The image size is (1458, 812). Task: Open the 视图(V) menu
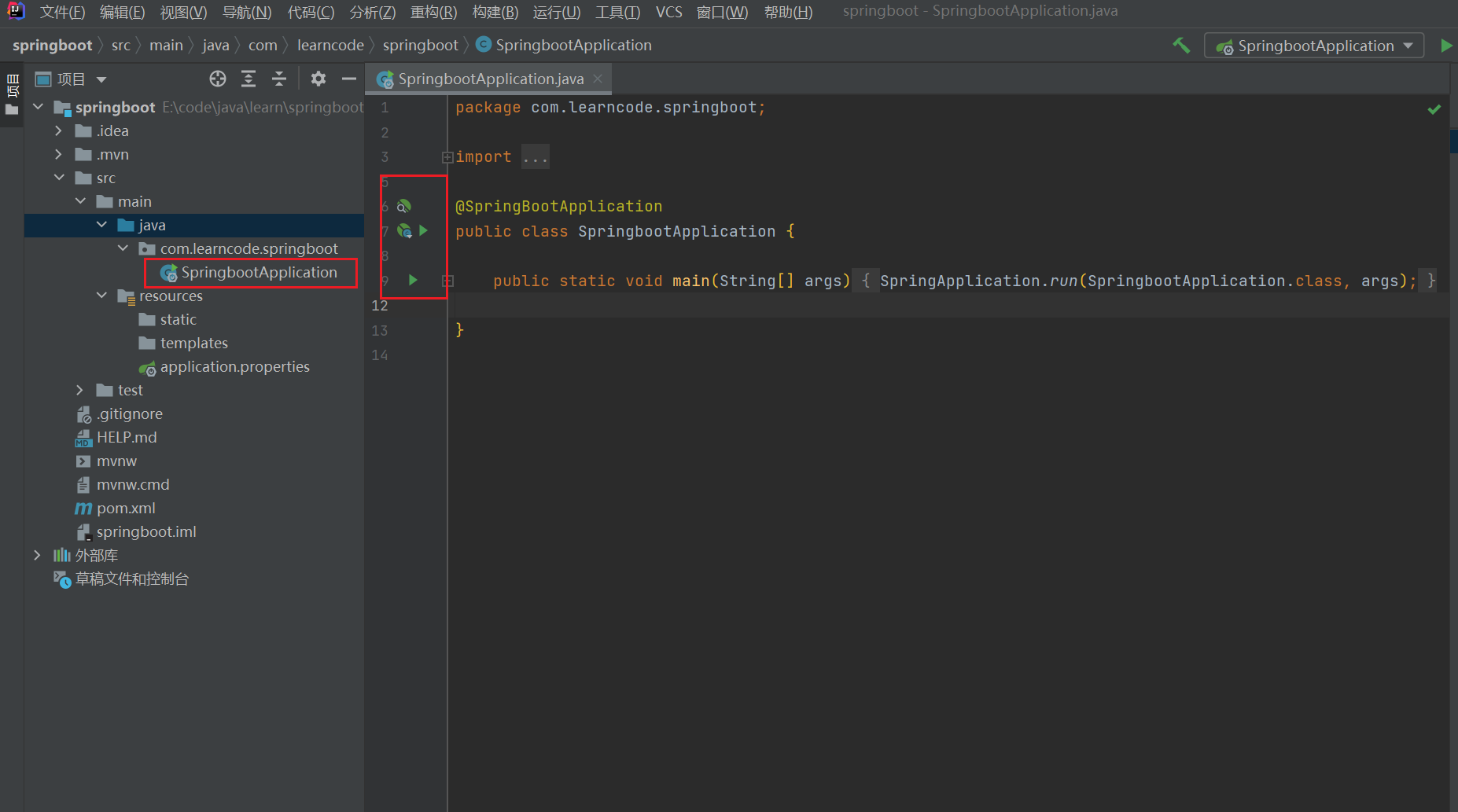183,13
